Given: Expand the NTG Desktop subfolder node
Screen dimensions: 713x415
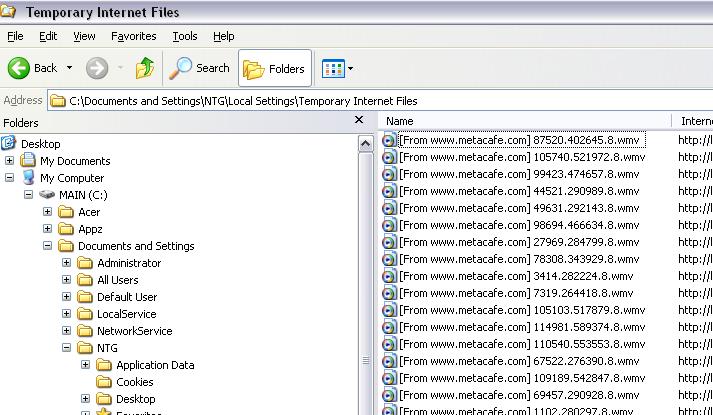Looking at the screenshot, I should [85, 398].
